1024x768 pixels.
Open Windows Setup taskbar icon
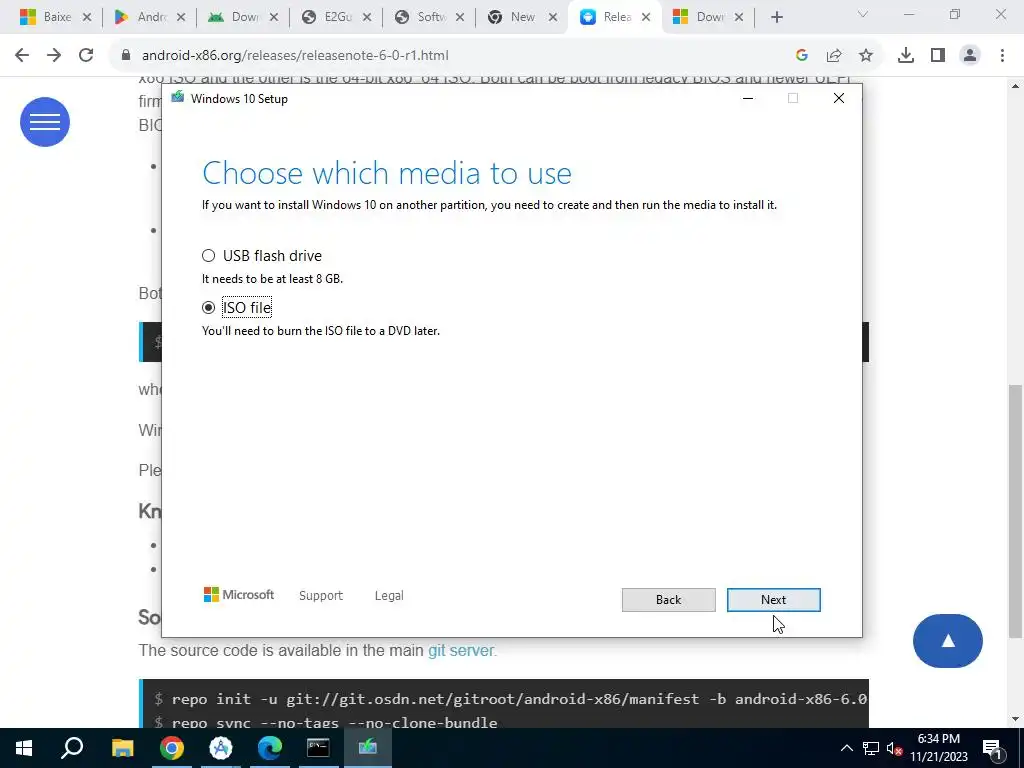coord(368,748)
